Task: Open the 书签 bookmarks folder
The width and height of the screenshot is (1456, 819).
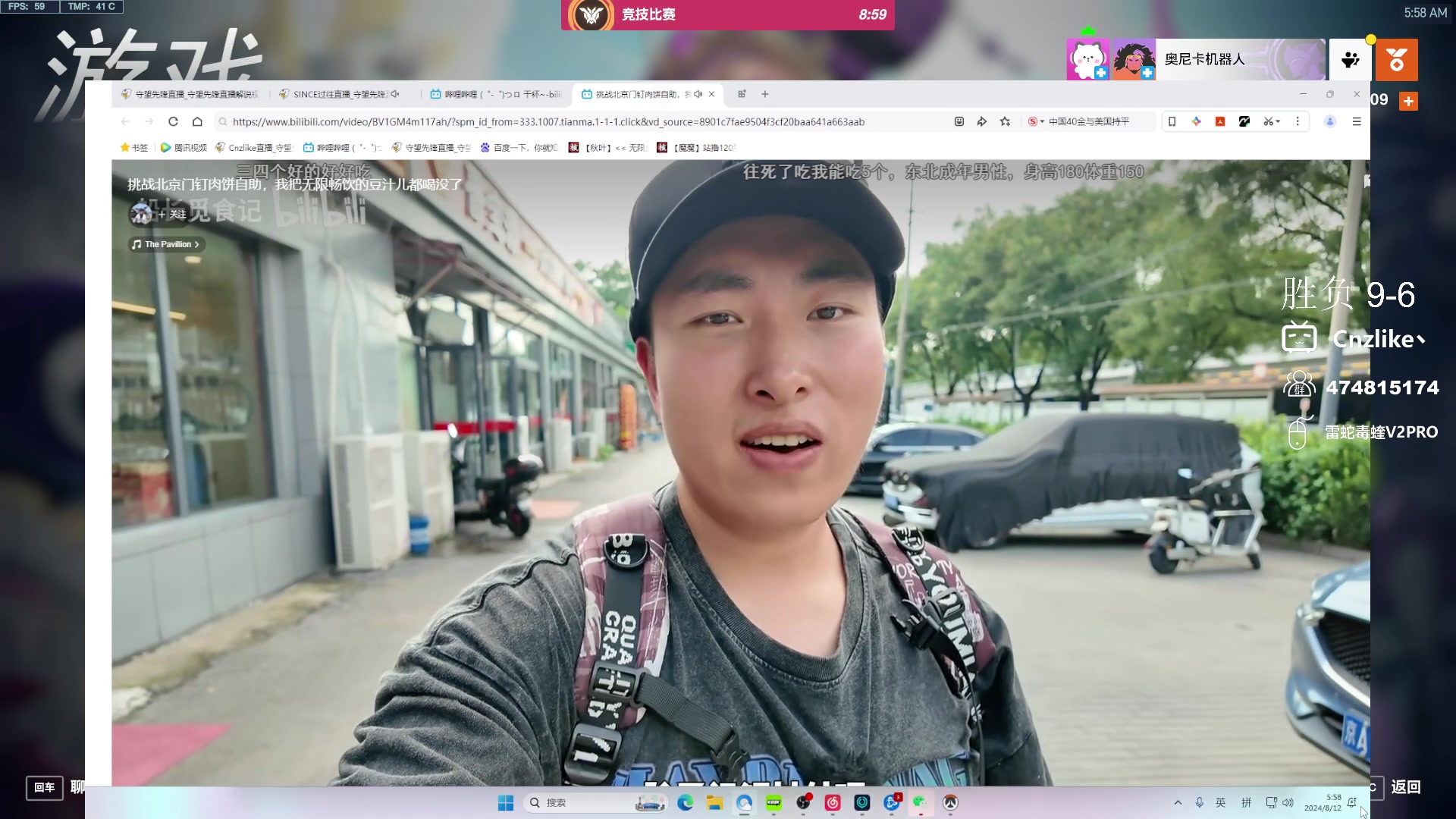Action: [x=134, y=148]
